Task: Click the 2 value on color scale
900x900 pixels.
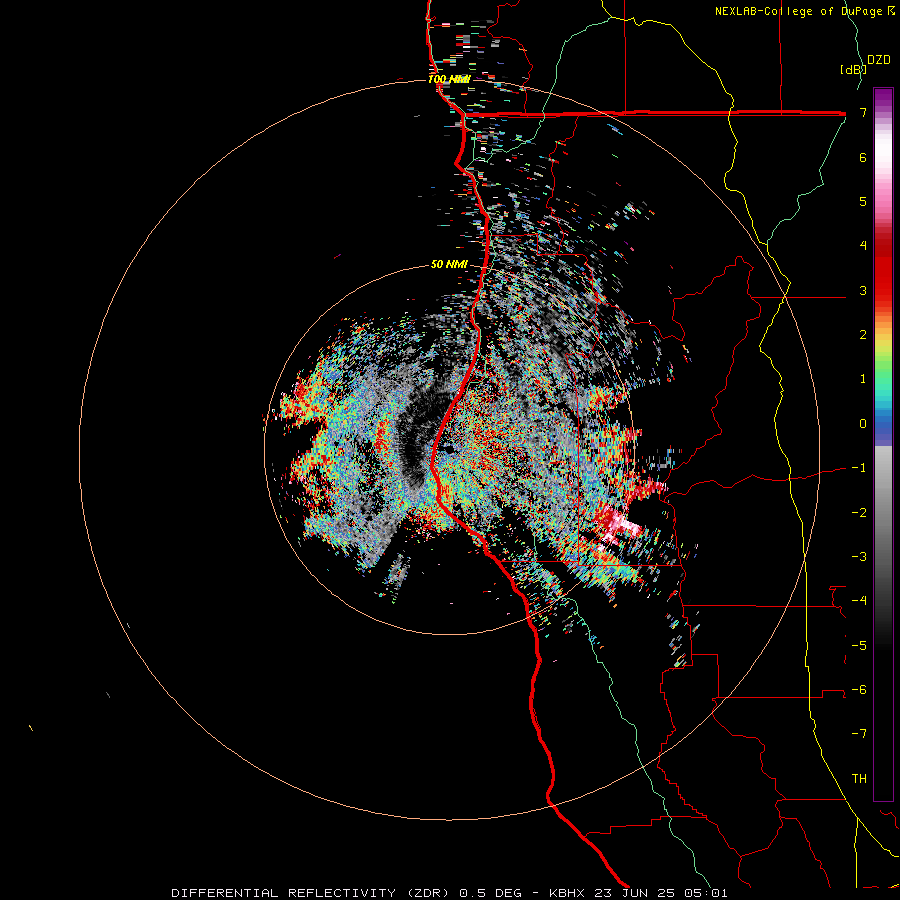Action: (x=863, y=335)
